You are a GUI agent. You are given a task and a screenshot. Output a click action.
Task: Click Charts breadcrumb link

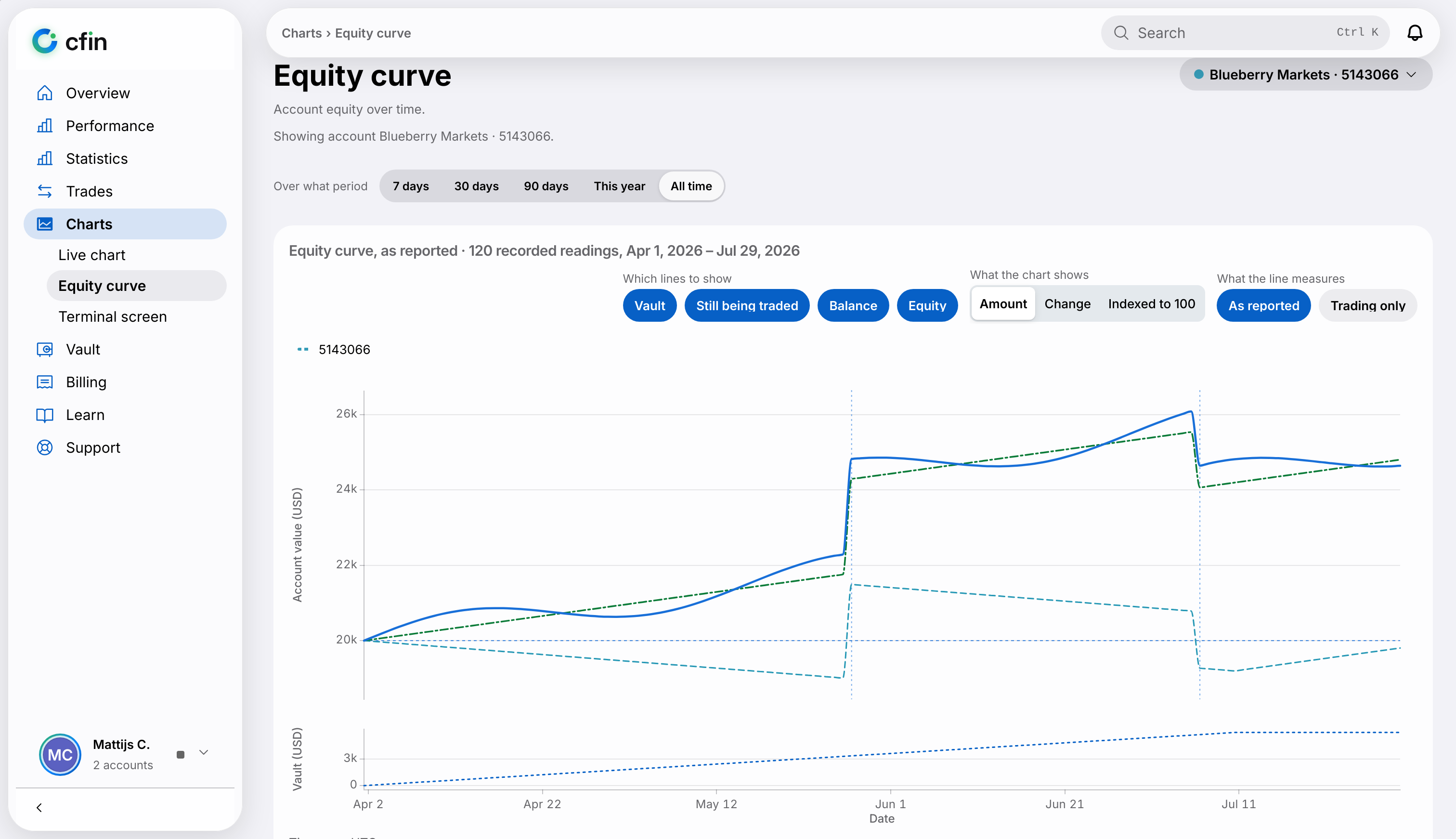(x=301, y=33)
